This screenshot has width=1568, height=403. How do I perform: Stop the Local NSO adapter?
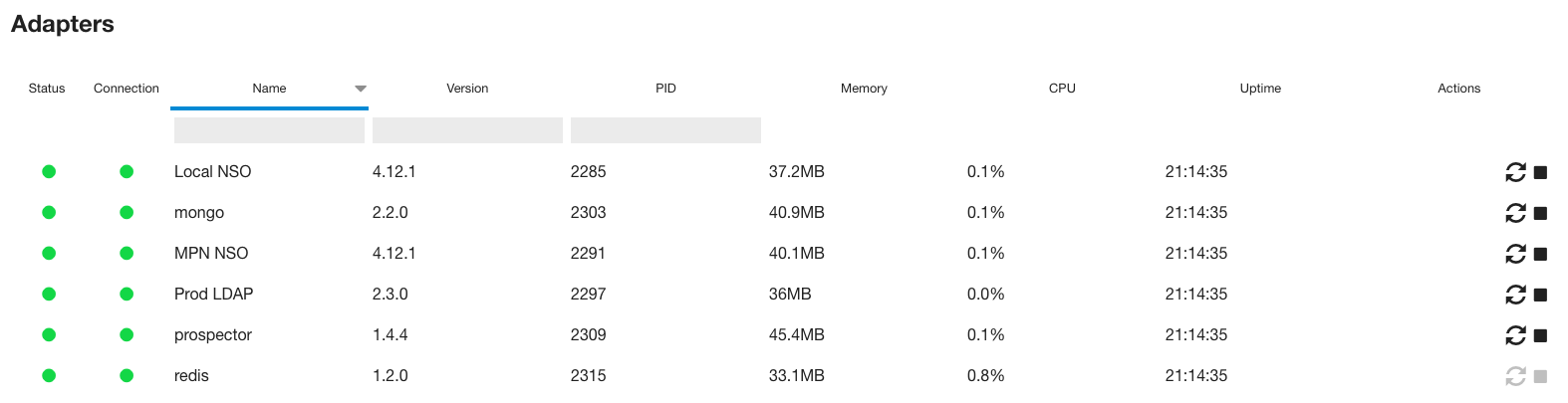[1540, 172]
